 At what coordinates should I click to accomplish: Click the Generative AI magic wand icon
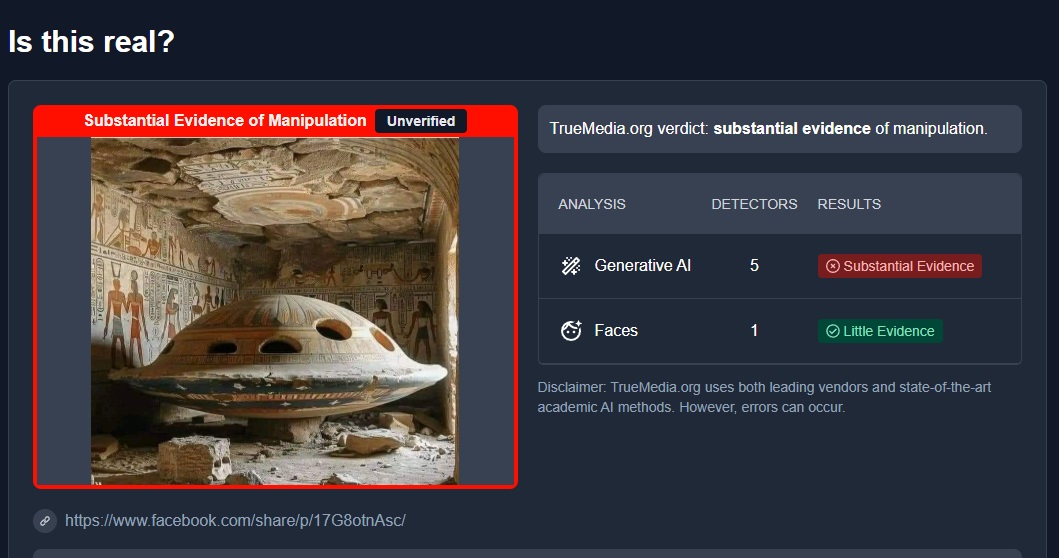[x=571, y=266]
